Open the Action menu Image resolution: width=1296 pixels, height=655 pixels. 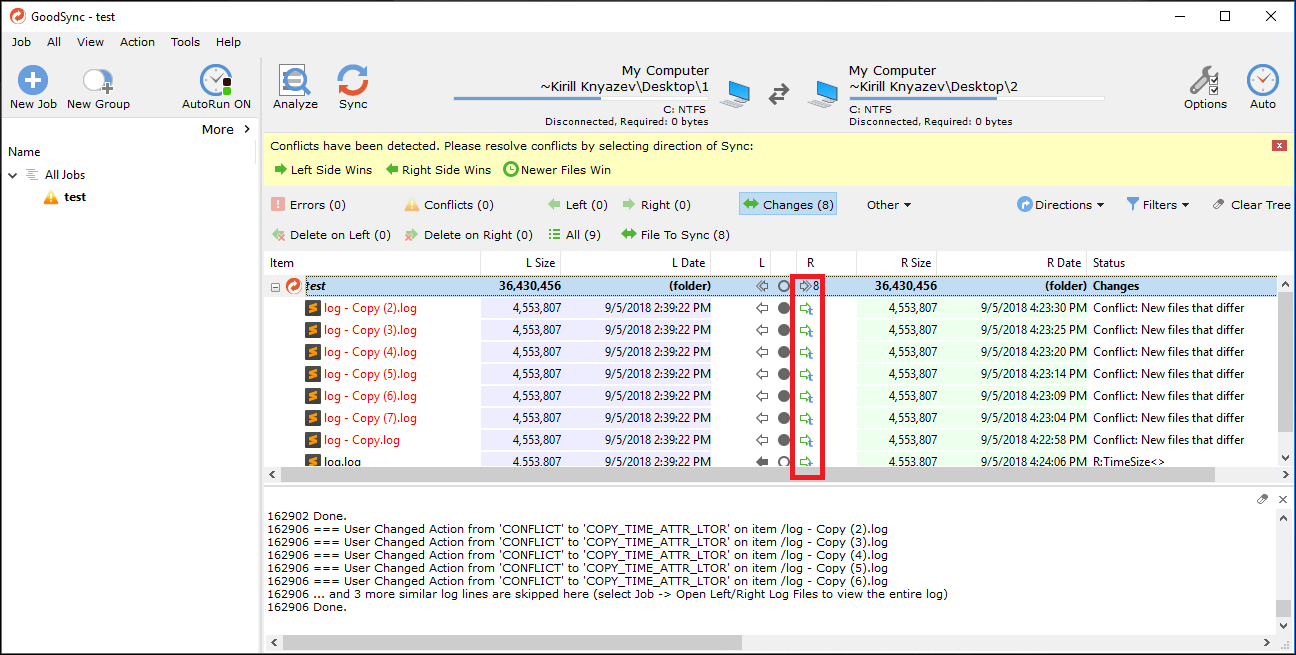pyautogui.click(x=137, y=42)
